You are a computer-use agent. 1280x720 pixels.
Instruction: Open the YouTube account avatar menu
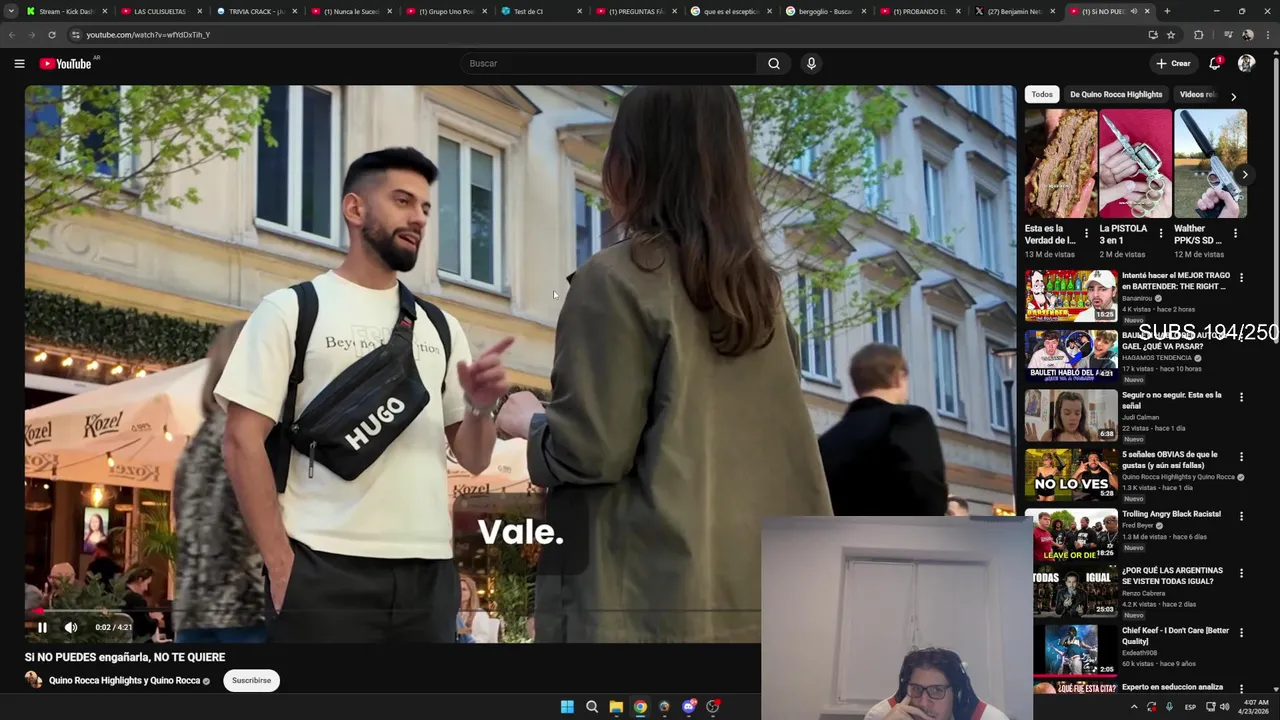pos(1246,63)
